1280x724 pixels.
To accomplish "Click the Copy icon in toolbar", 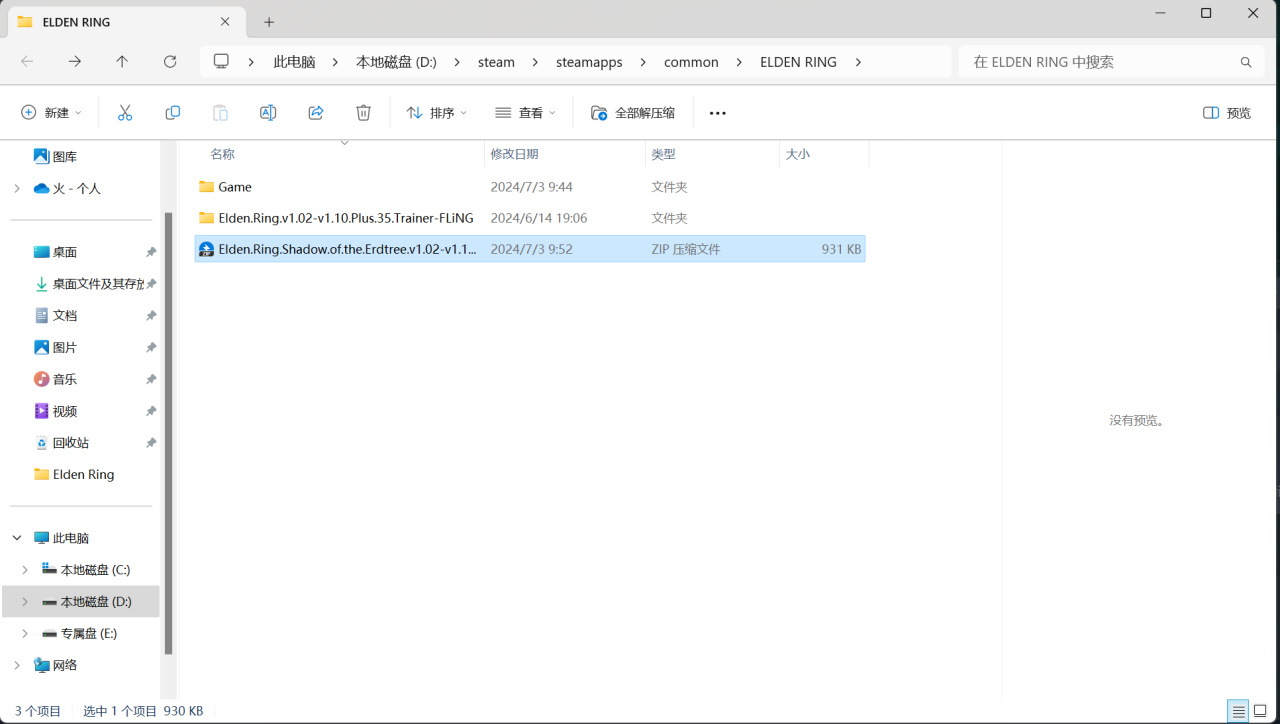I will coord(172,113).
